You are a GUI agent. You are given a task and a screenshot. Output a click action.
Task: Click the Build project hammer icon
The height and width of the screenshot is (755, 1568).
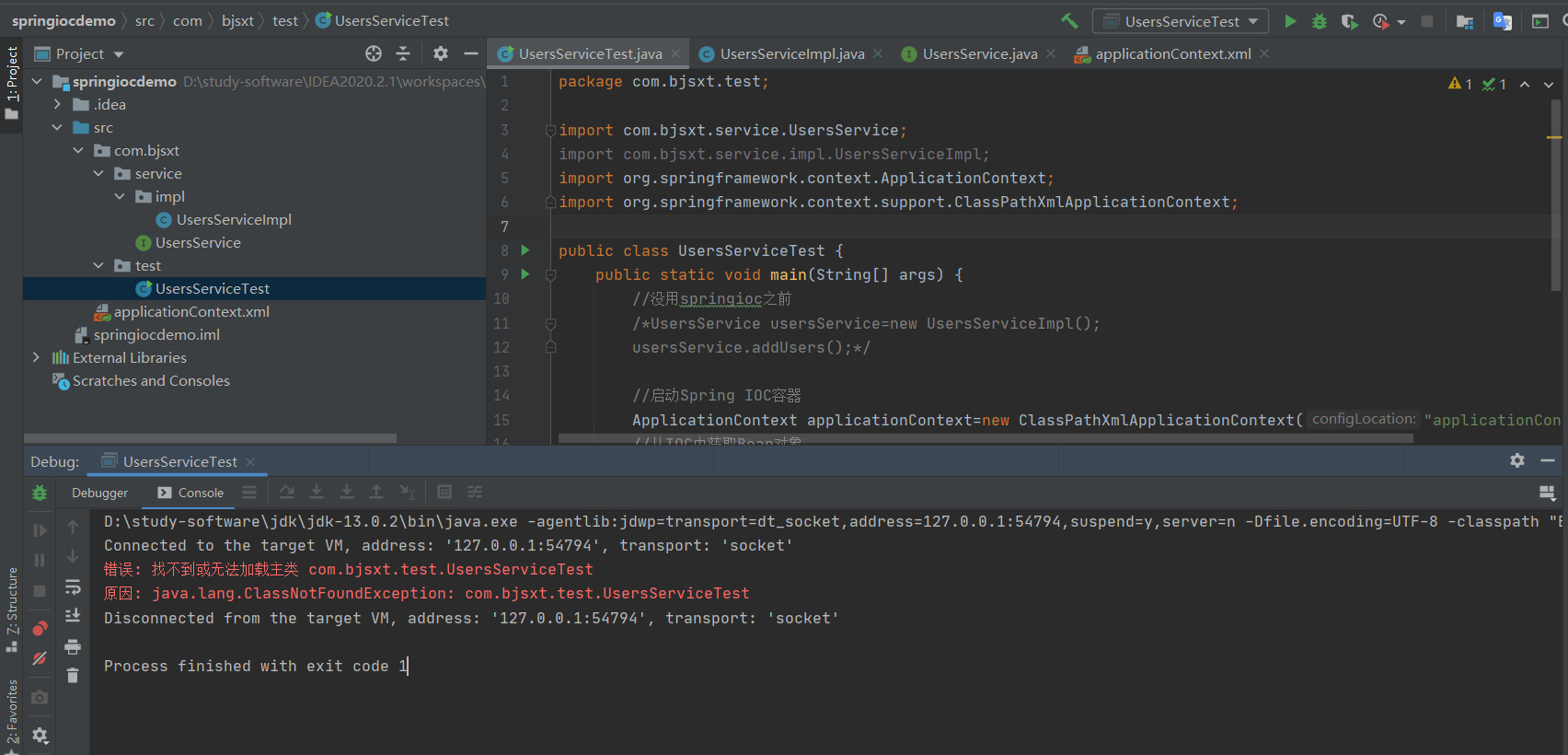tap(1069, 20)
